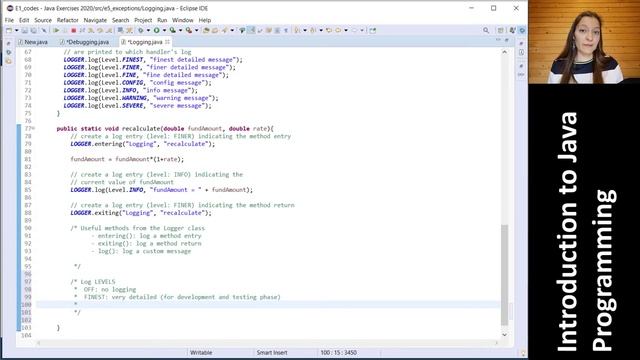640x360 pixels.
Task: Open the Window menu
Action: point(182,20)
